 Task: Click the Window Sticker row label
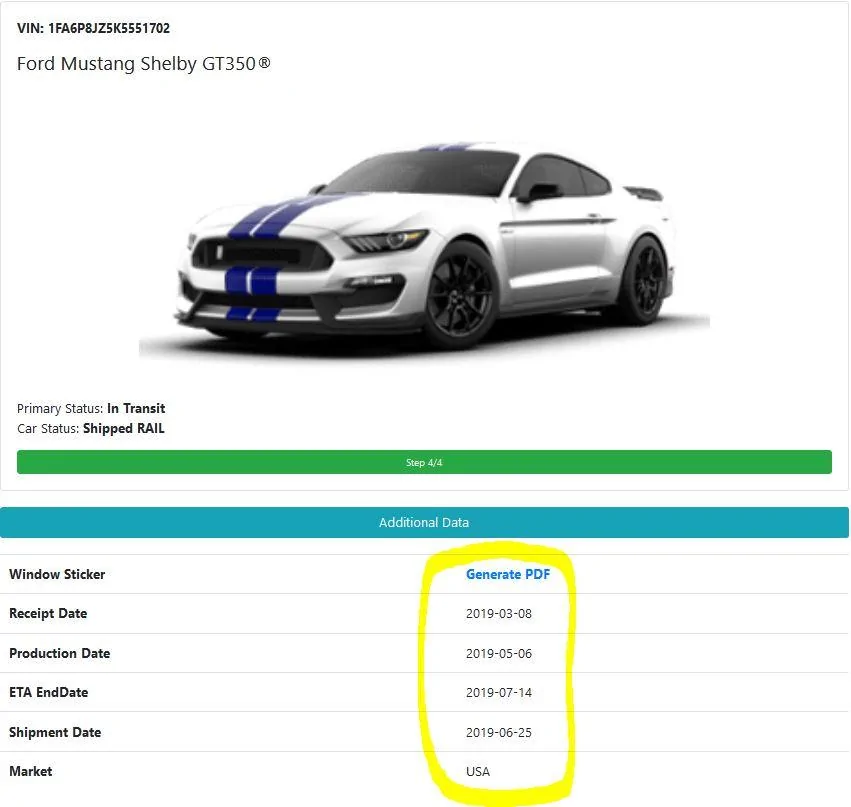point(57,574)
